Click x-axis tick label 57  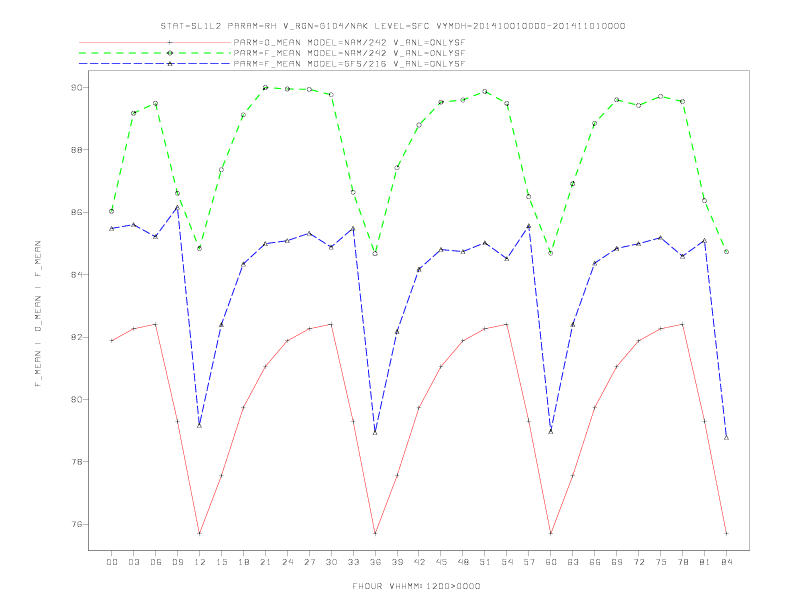[x=529, y=562]
